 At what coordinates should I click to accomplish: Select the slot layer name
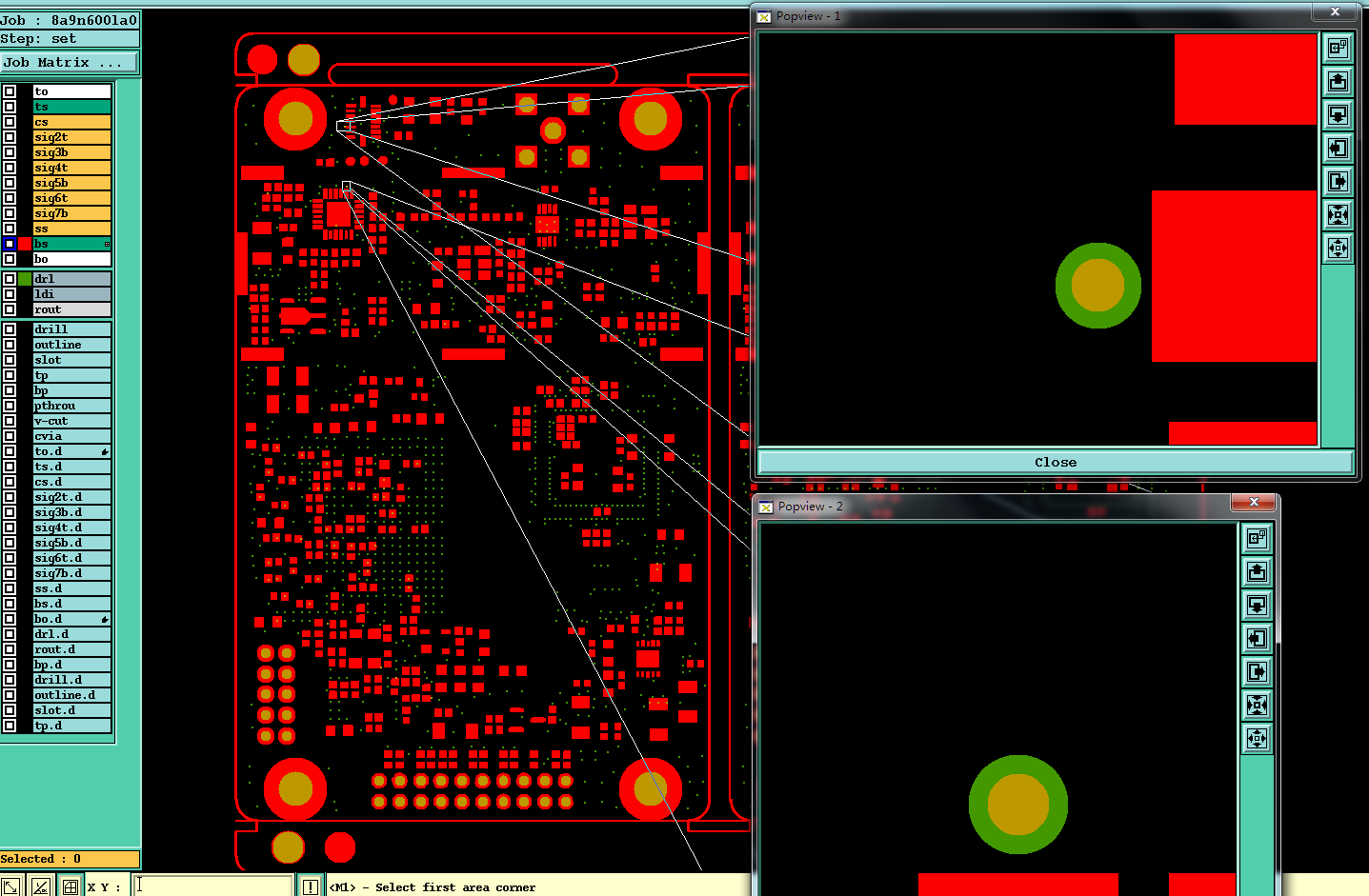pyautogui.click(x=72, y=360)
